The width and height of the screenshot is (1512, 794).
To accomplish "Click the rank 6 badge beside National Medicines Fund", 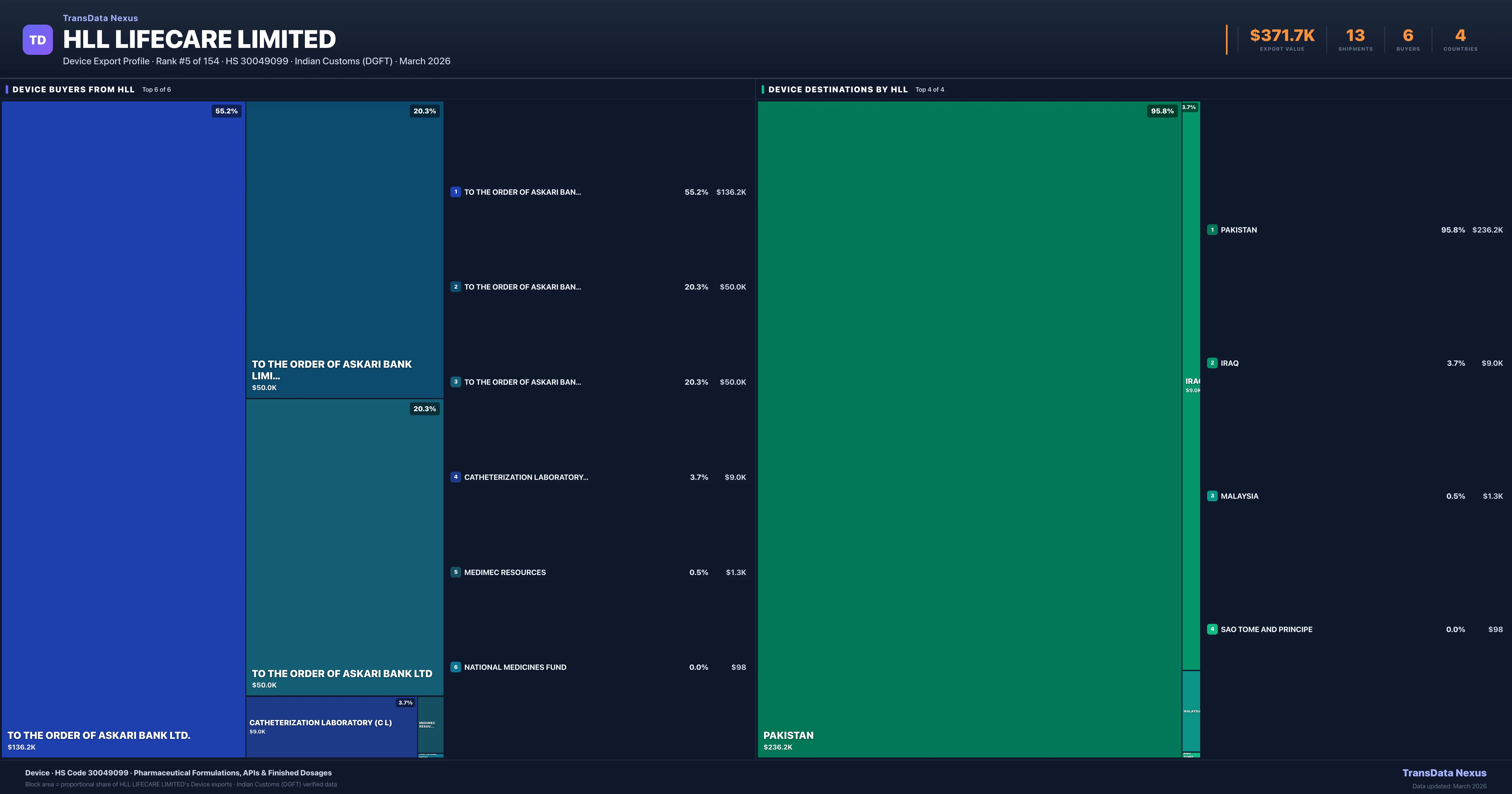I will tap(456, 667).
